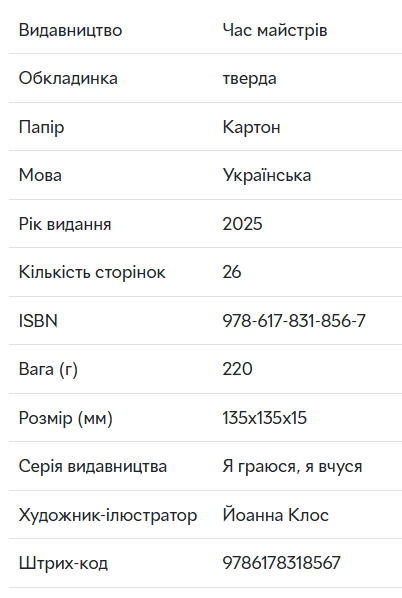Click the size value 135x135x15
Viewport: 402px width, 598px height.
[x=265, y=418]
